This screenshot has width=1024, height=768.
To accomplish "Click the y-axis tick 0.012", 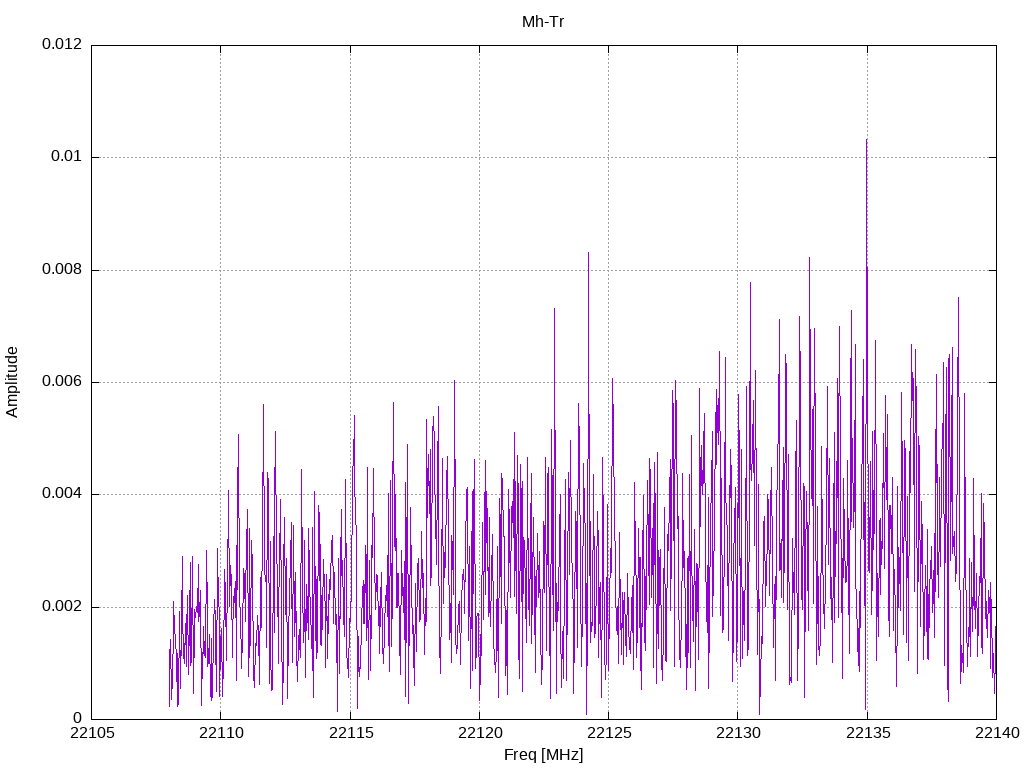I will [62, 44].
